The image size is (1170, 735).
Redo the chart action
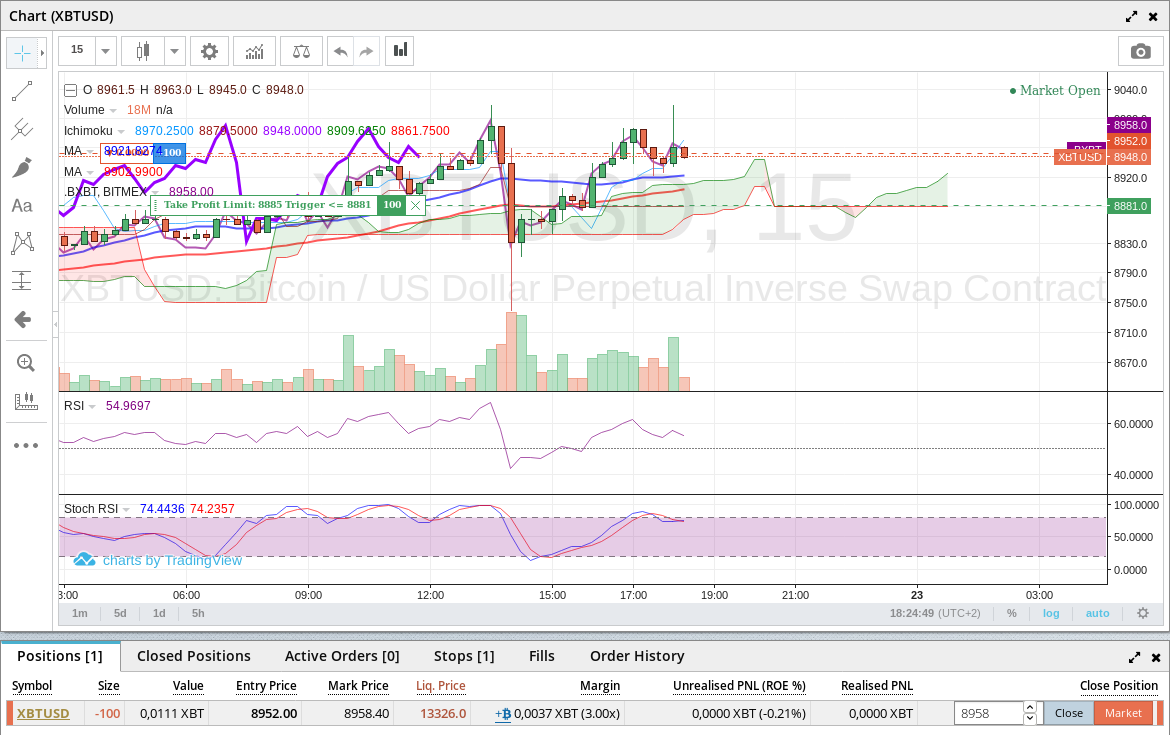[366, 51]
